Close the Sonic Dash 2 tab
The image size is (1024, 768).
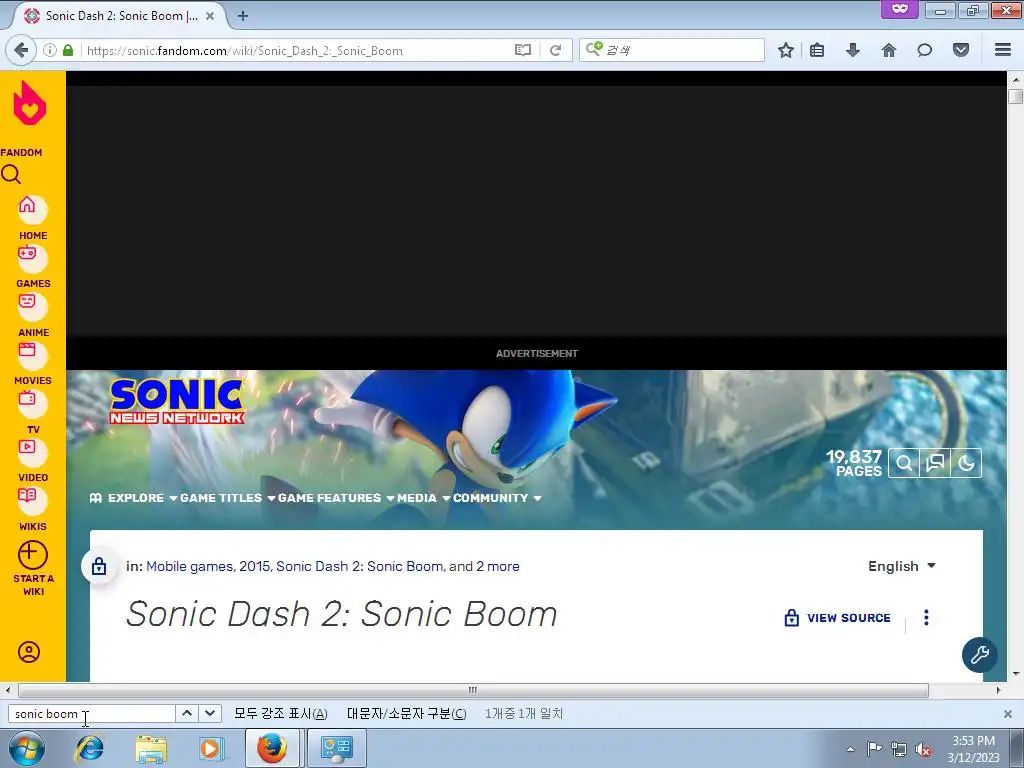tap(210, 16)
